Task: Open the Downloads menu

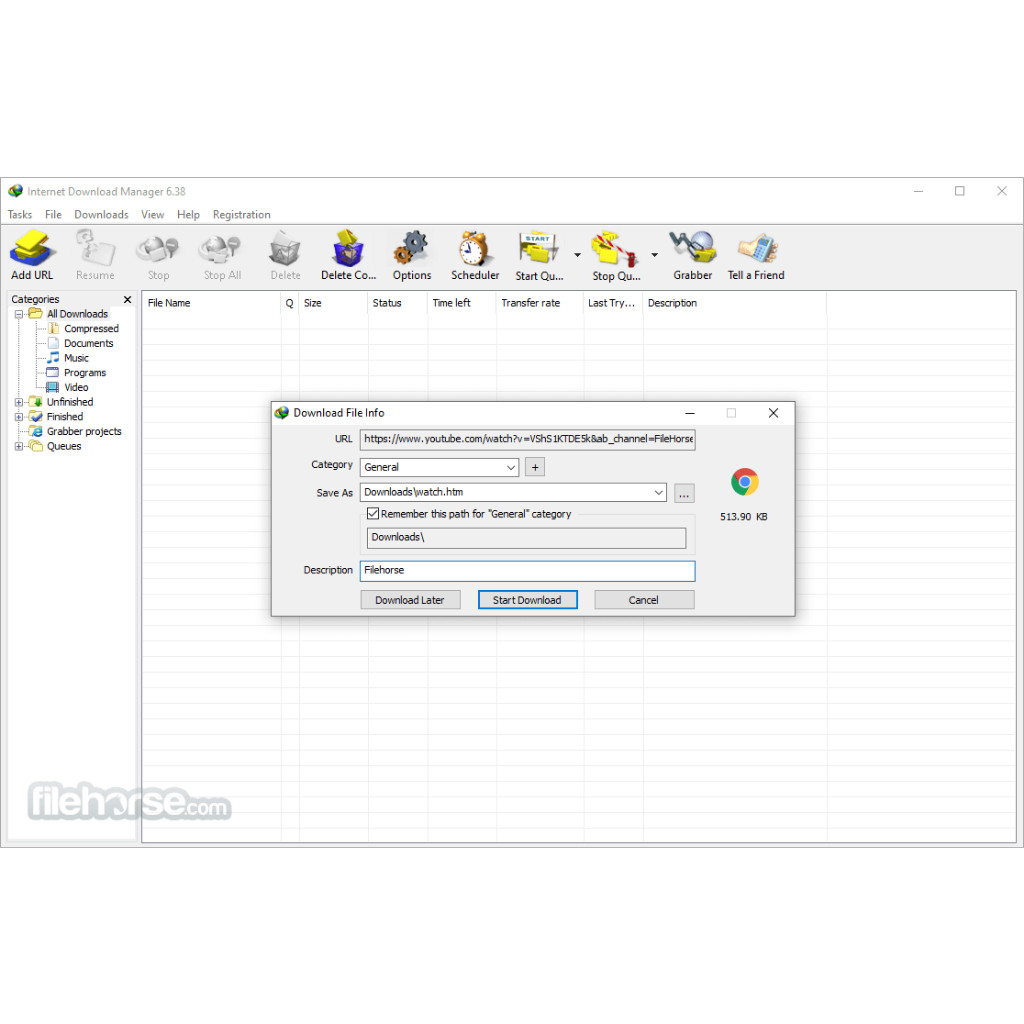Action: 101,215
